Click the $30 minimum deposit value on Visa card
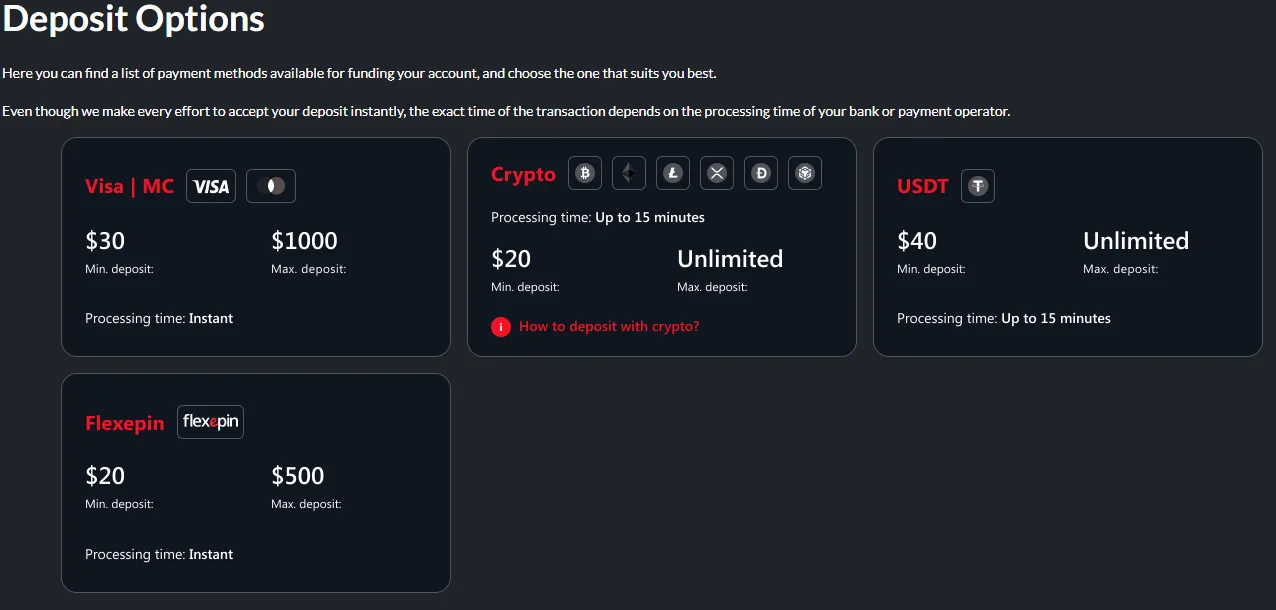1276x610 pixels. (x=104, y=240)
